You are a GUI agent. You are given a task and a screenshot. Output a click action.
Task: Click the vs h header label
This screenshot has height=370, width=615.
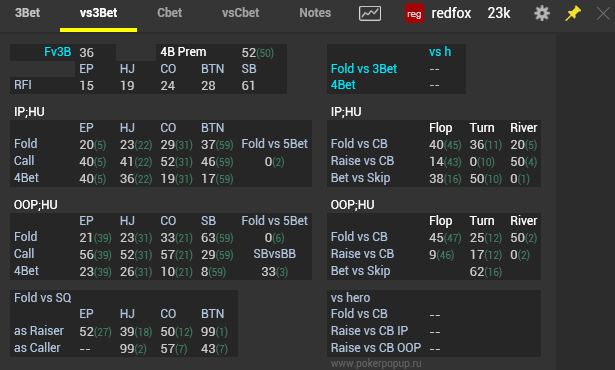[440, 51]
